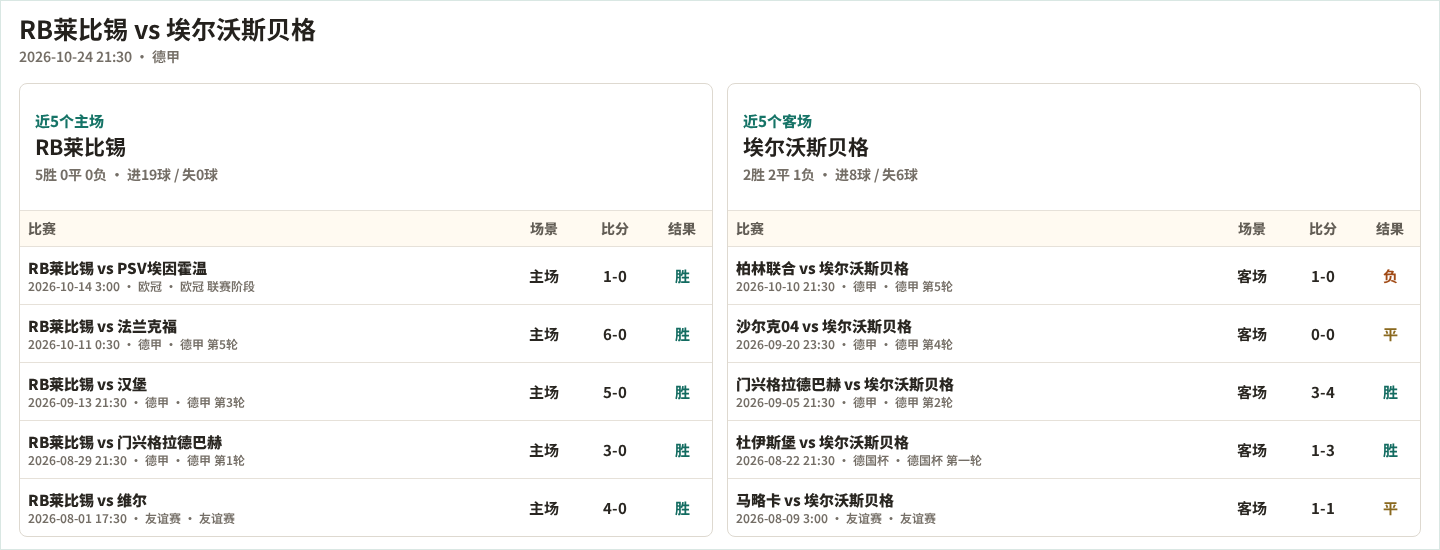This screenshot has height=550, width=1440.
Task: Open the "马略卡 vs 埃尔沃斯贝格" match
Action: 815,500
